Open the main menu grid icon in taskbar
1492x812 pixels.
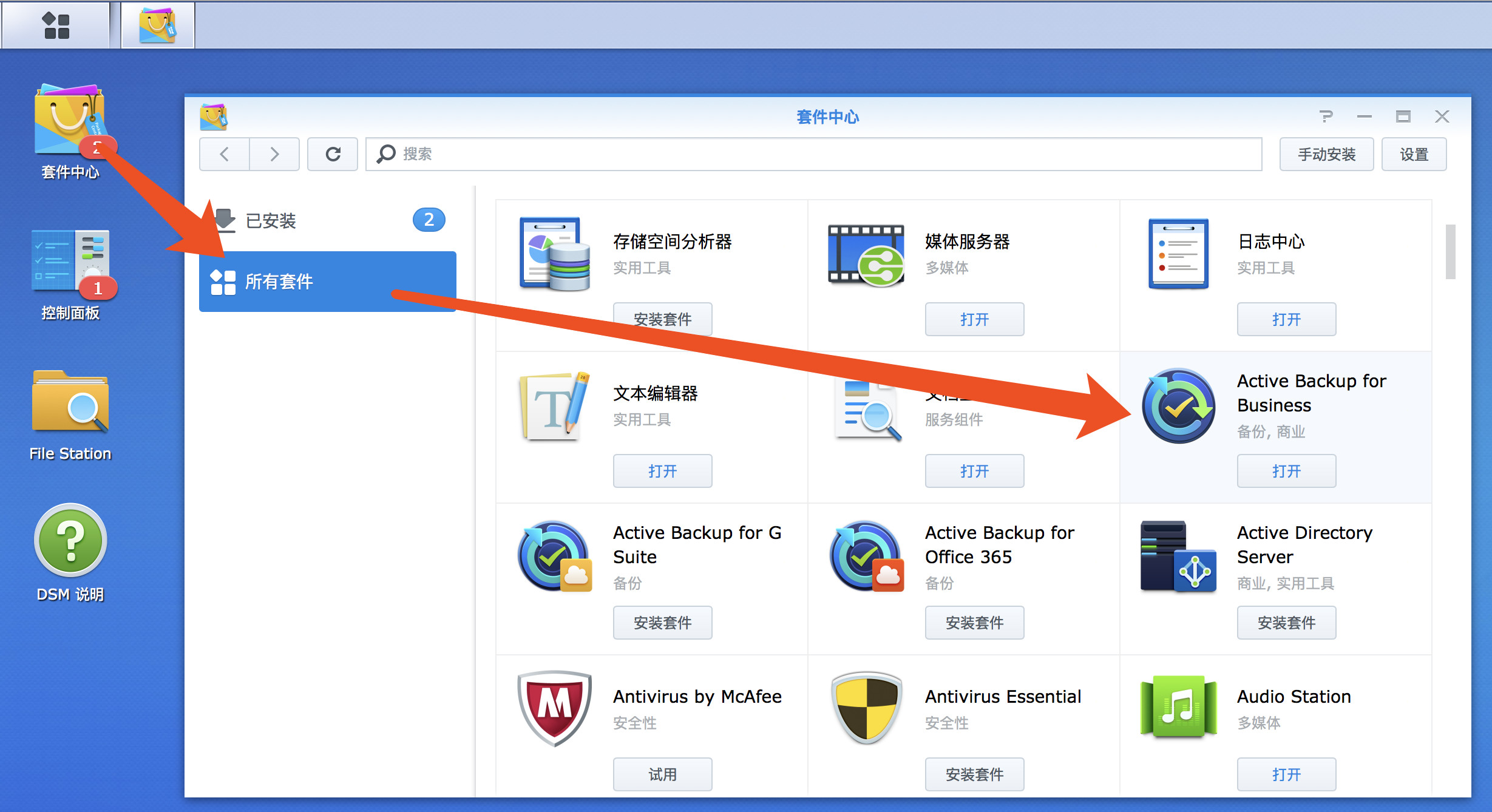(56, 24)
